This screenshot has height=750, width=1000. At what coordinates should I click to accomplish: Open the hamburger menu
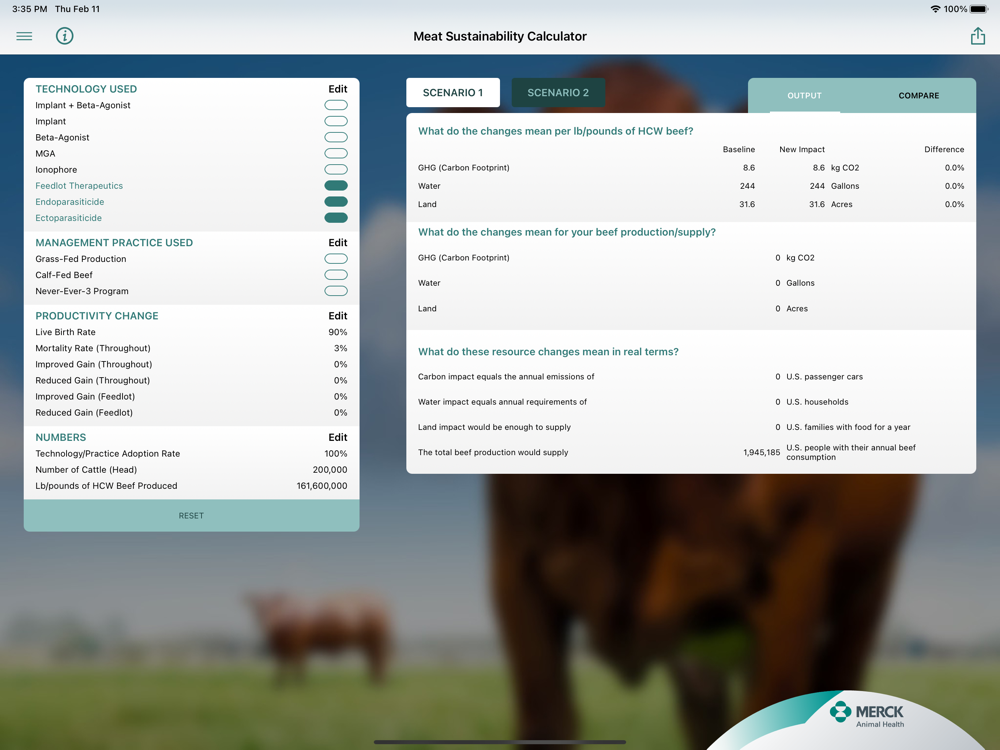[x=24, y=36]
